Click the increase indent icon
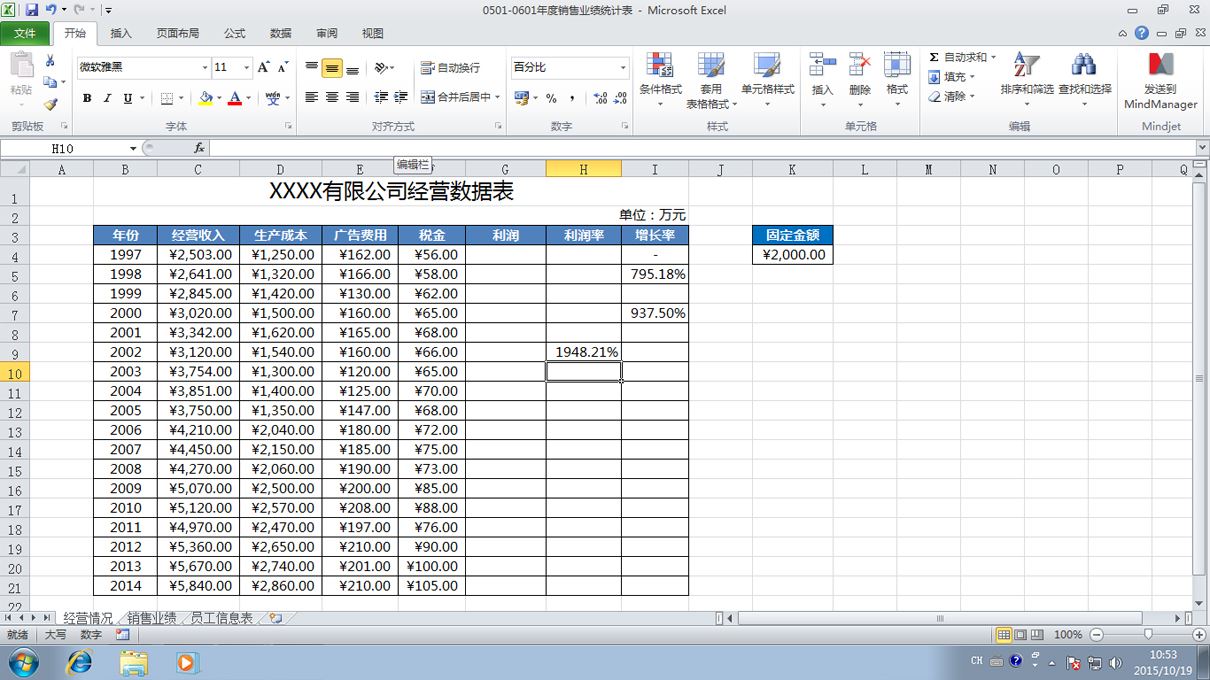The width and height of the screenshot is (1210, 680). [x=401, y=98]
